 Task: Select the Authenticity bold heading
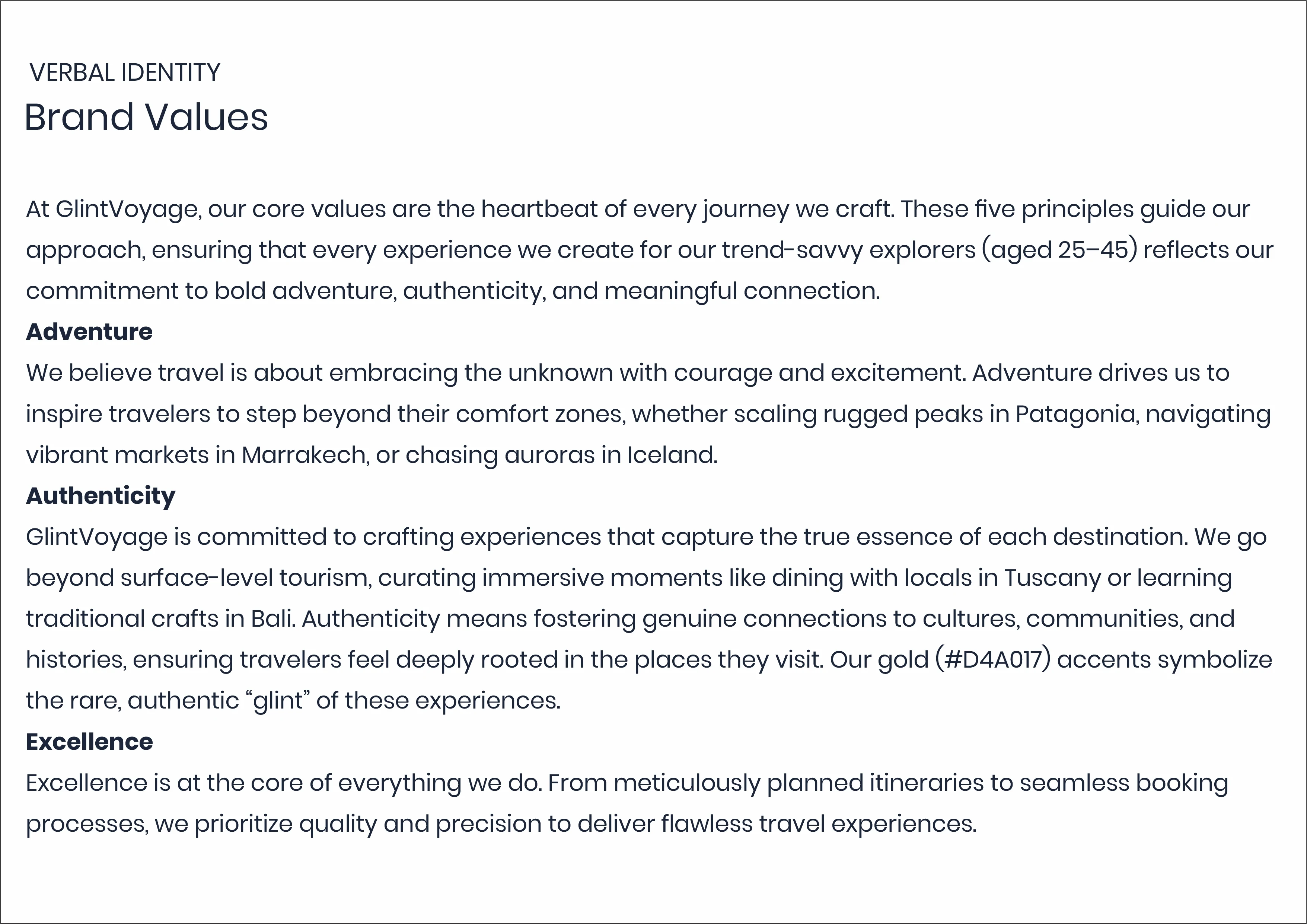click(x=101, y=496)
